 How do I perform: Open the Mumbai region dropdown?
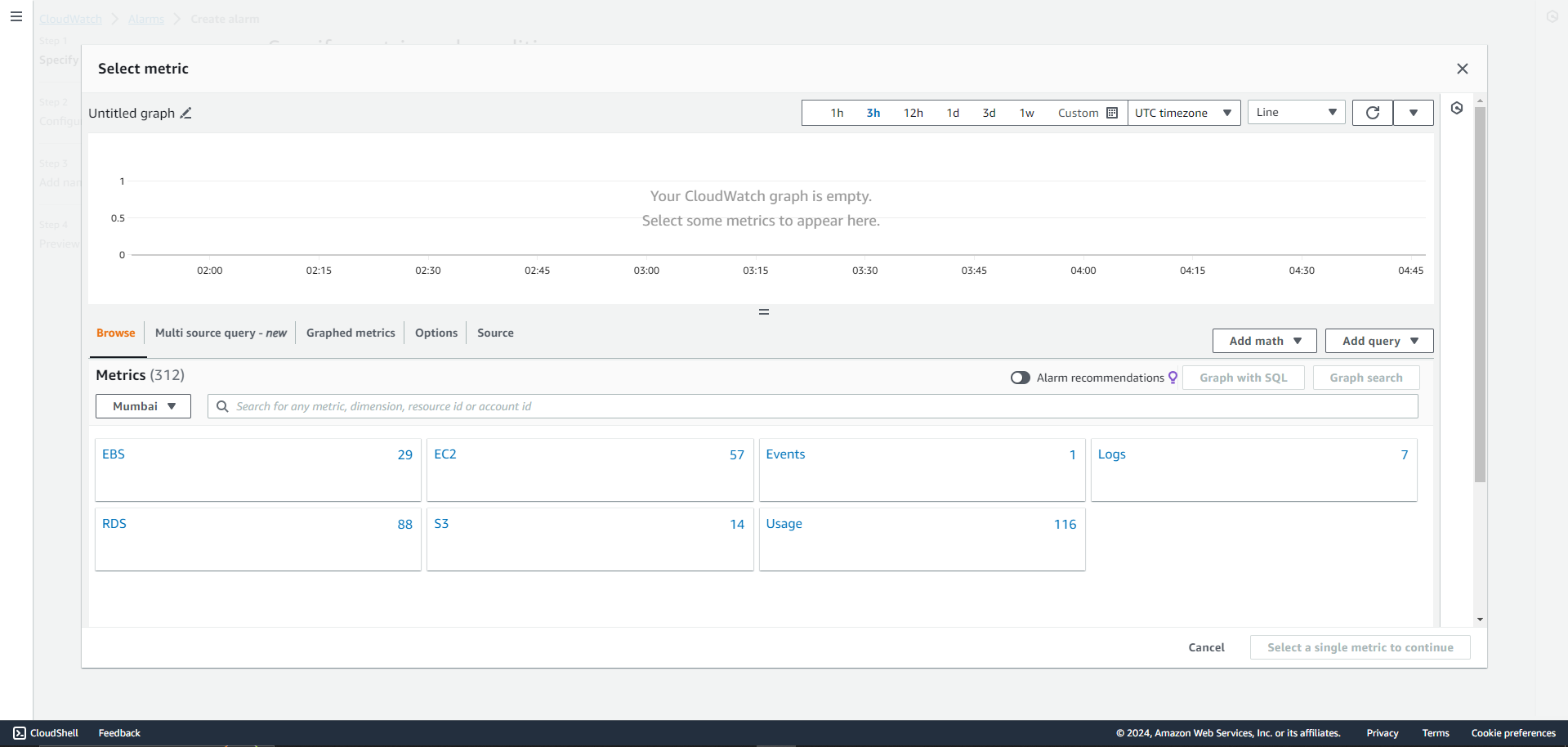(143, 406)
